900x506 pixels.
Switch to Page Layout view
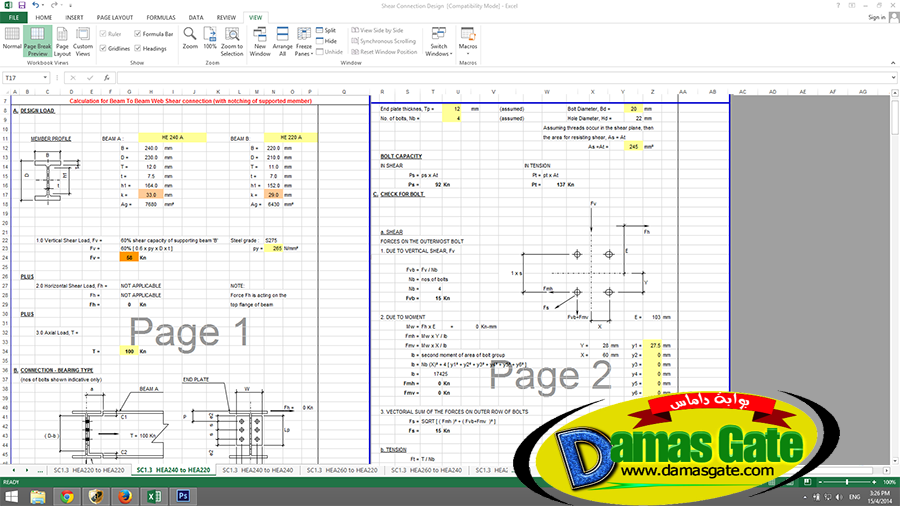[62, 40]
